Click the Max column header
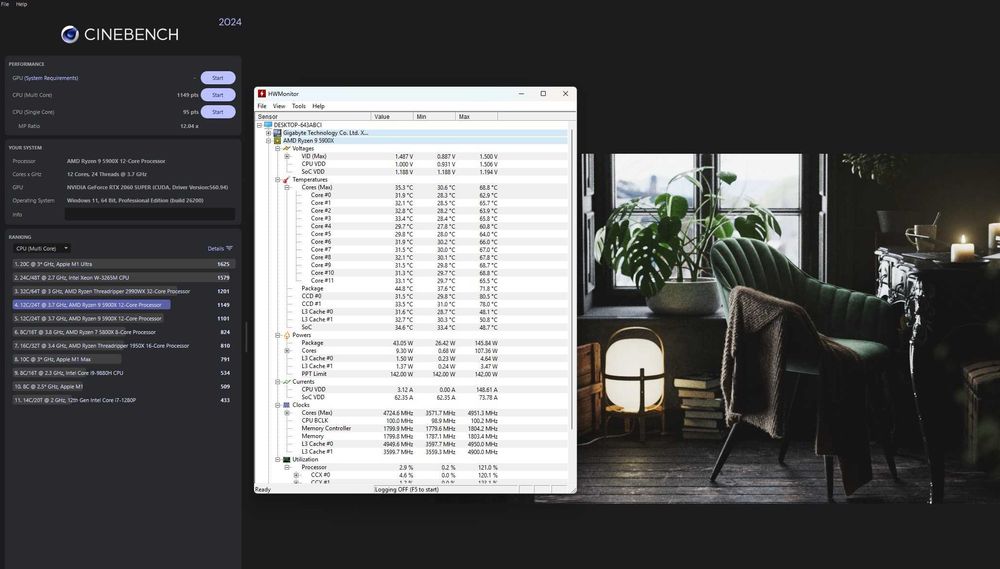 tap(476, 117)
